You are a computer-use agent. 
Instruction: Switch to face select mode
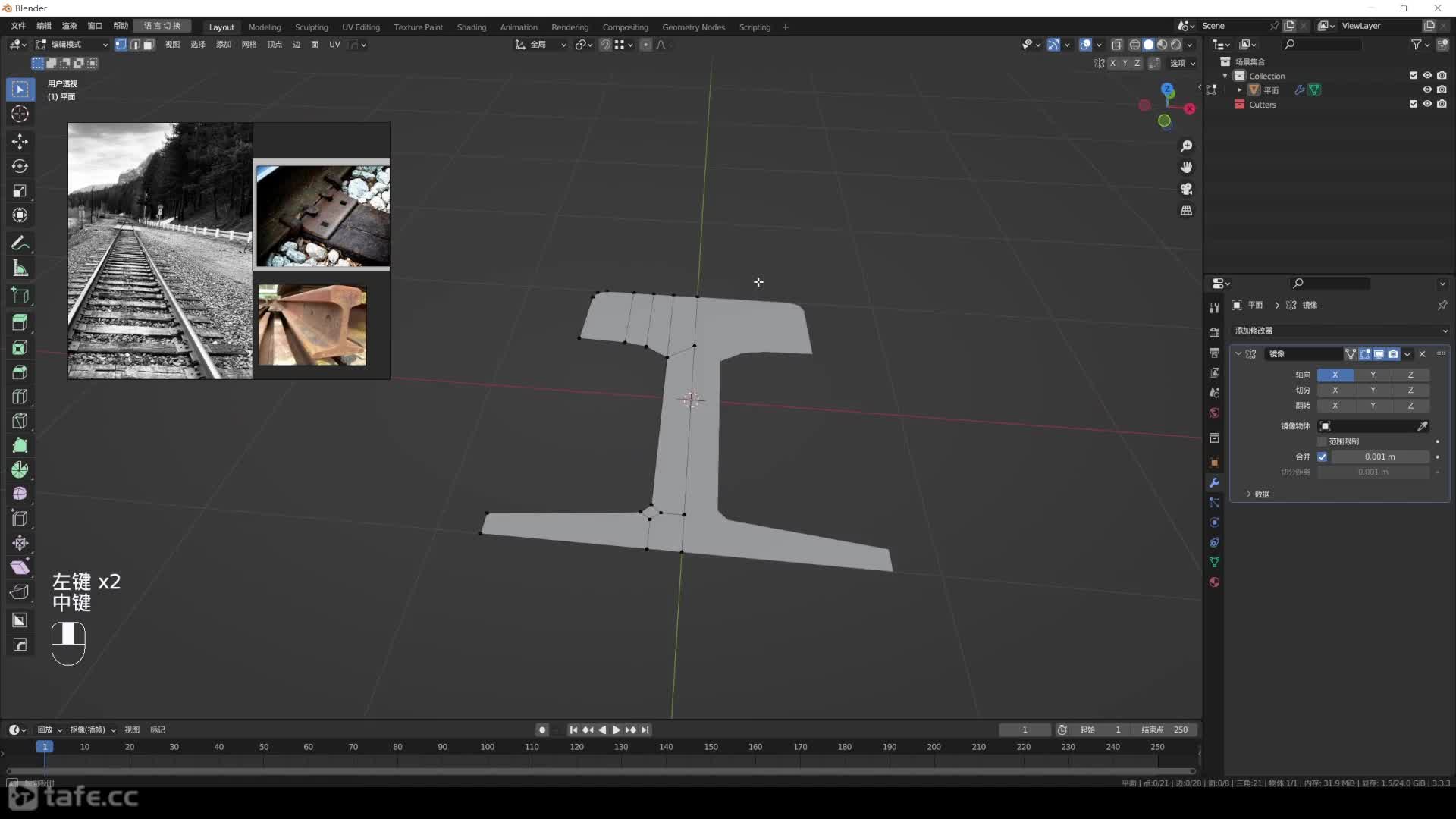tap(149, 45)
